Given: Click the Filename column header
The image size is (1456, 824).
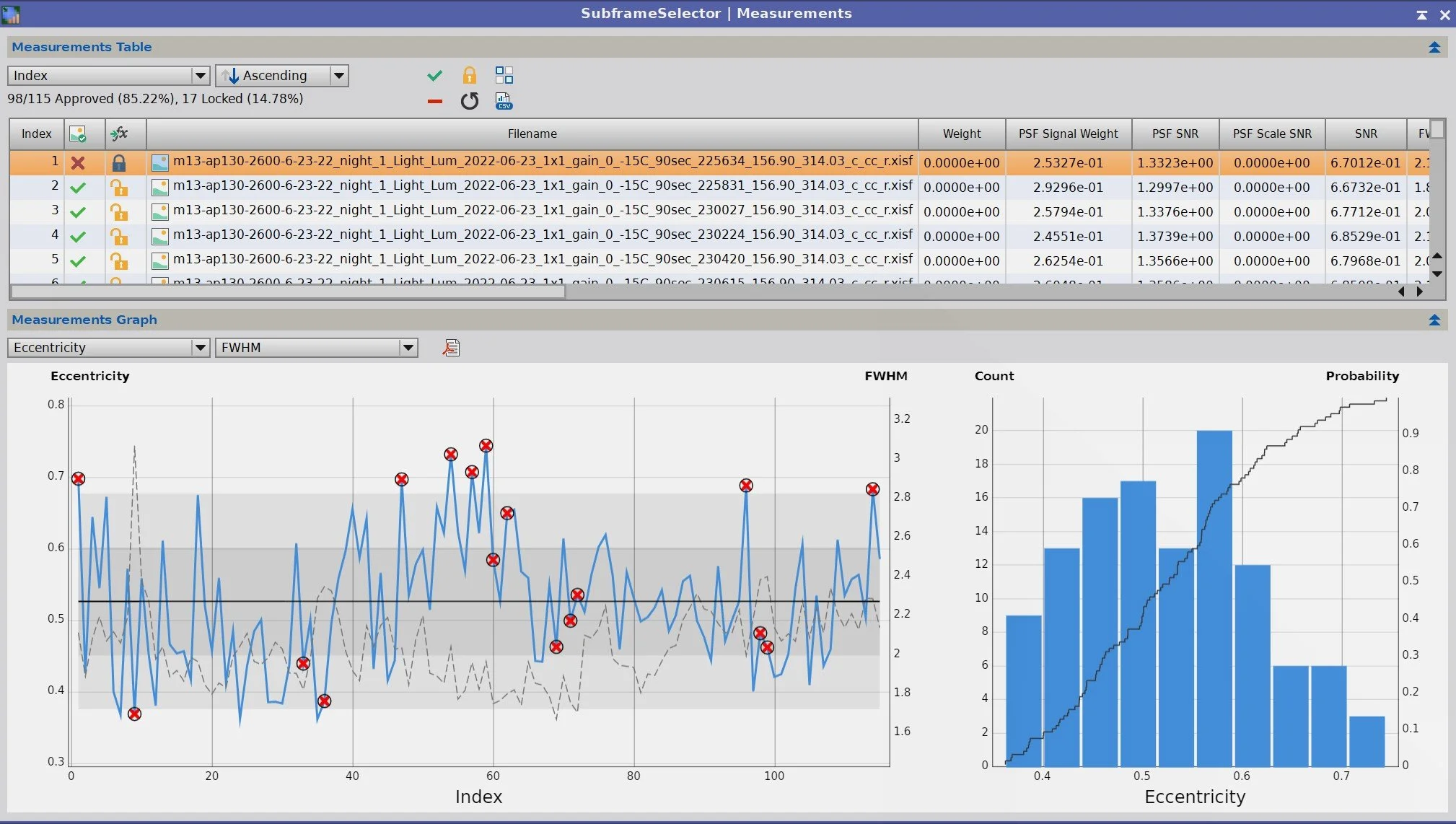Looking at the screenshot, I should 532,133.
